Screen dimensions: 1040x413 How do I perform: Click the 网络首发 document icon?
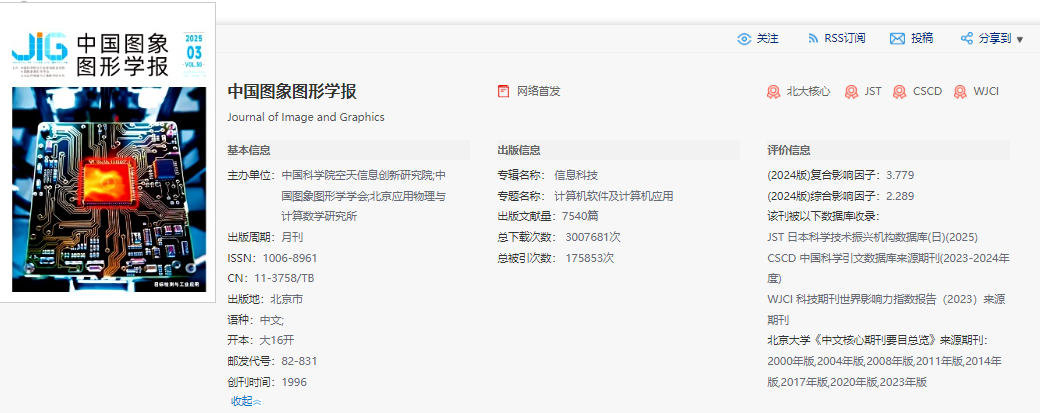pyautogui.click(x=503, y=91)
